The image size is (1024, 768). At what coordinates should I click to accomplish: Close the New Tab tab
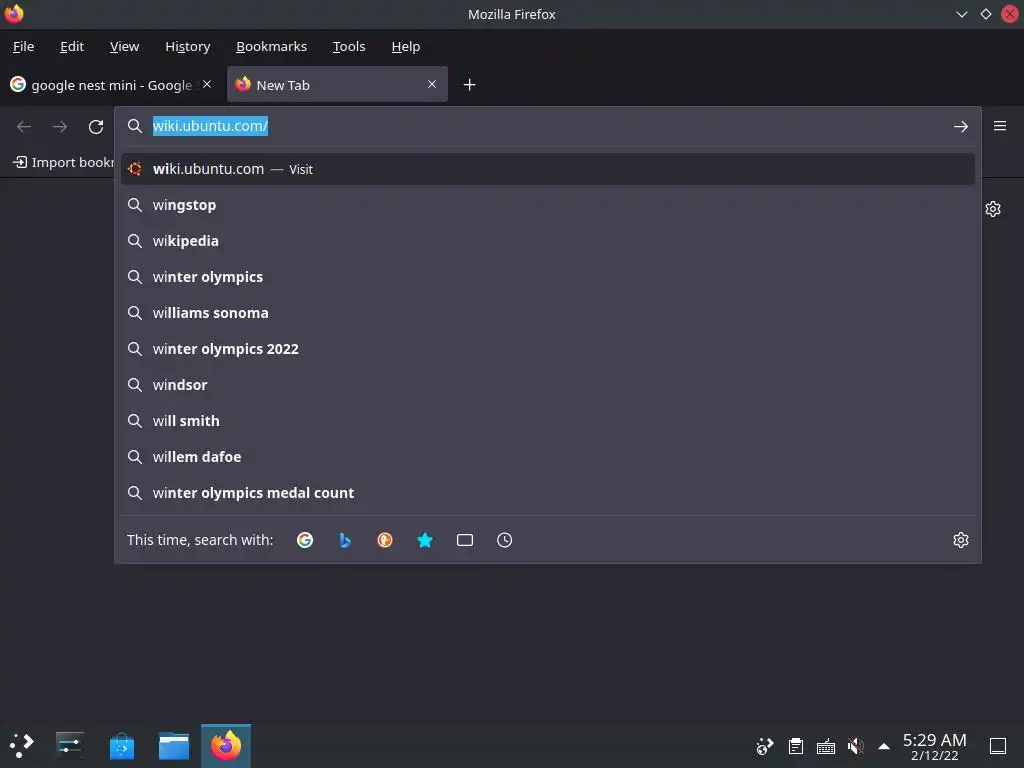(432, 84)
